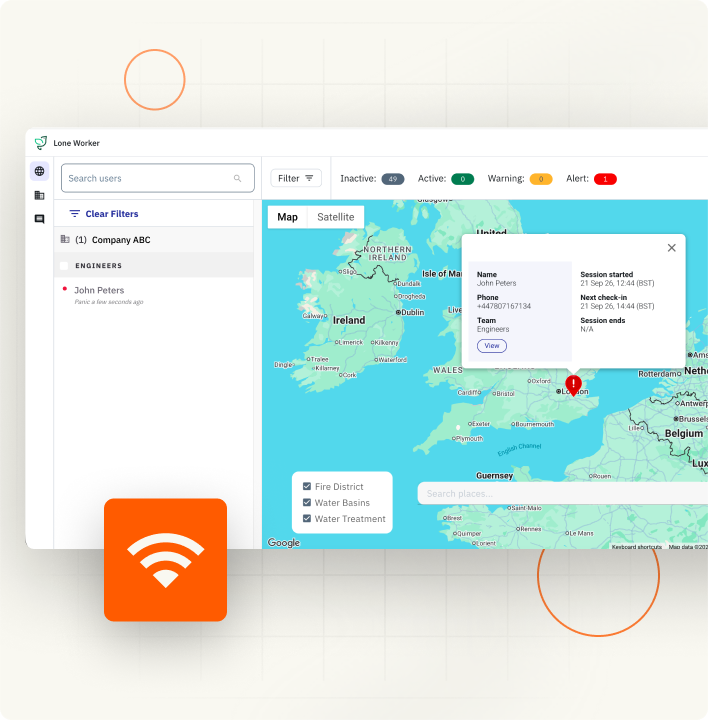This screenshot has width=708, height=720.
Task: Focus the Search users input field
Action: click(157, 178)
